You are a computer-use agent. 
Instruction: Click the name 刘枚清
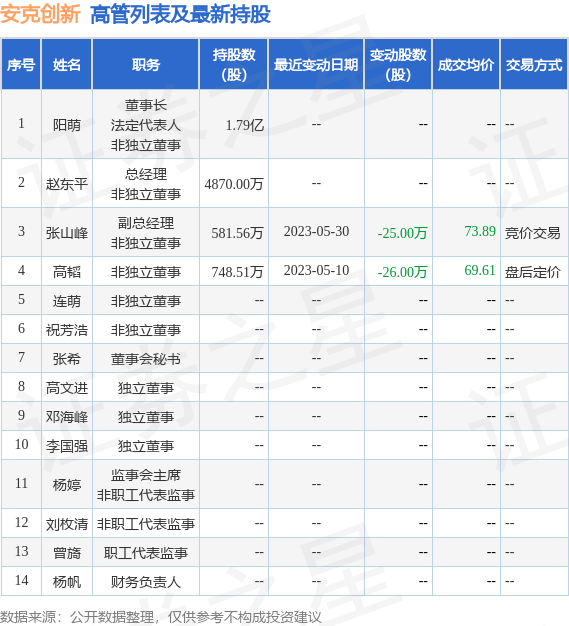(x=67, y=523)
